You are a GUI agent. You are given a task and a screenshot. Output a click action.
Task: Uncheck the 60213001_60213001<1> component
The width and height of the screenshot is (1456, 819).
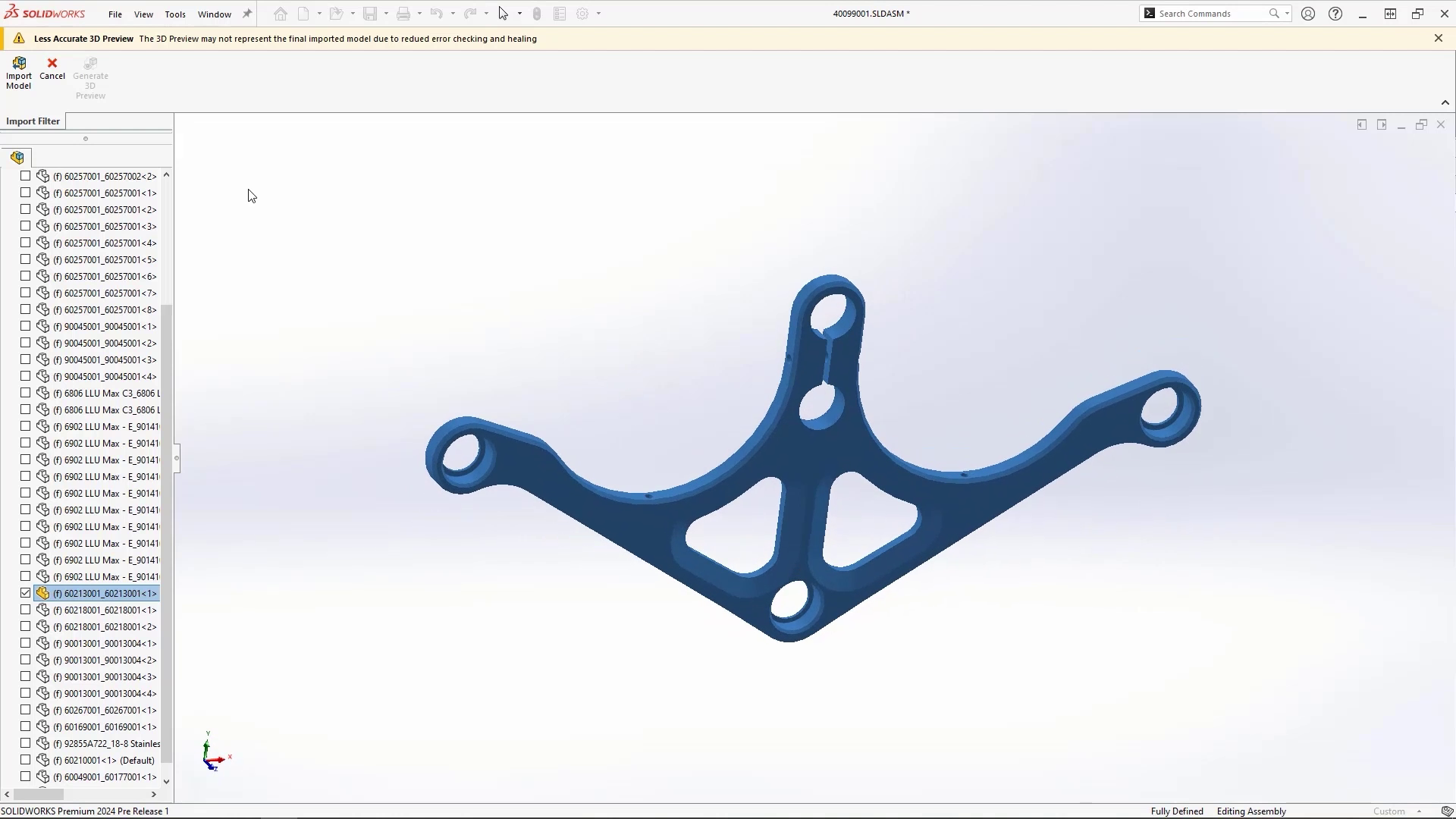click(x=25, y=592)
